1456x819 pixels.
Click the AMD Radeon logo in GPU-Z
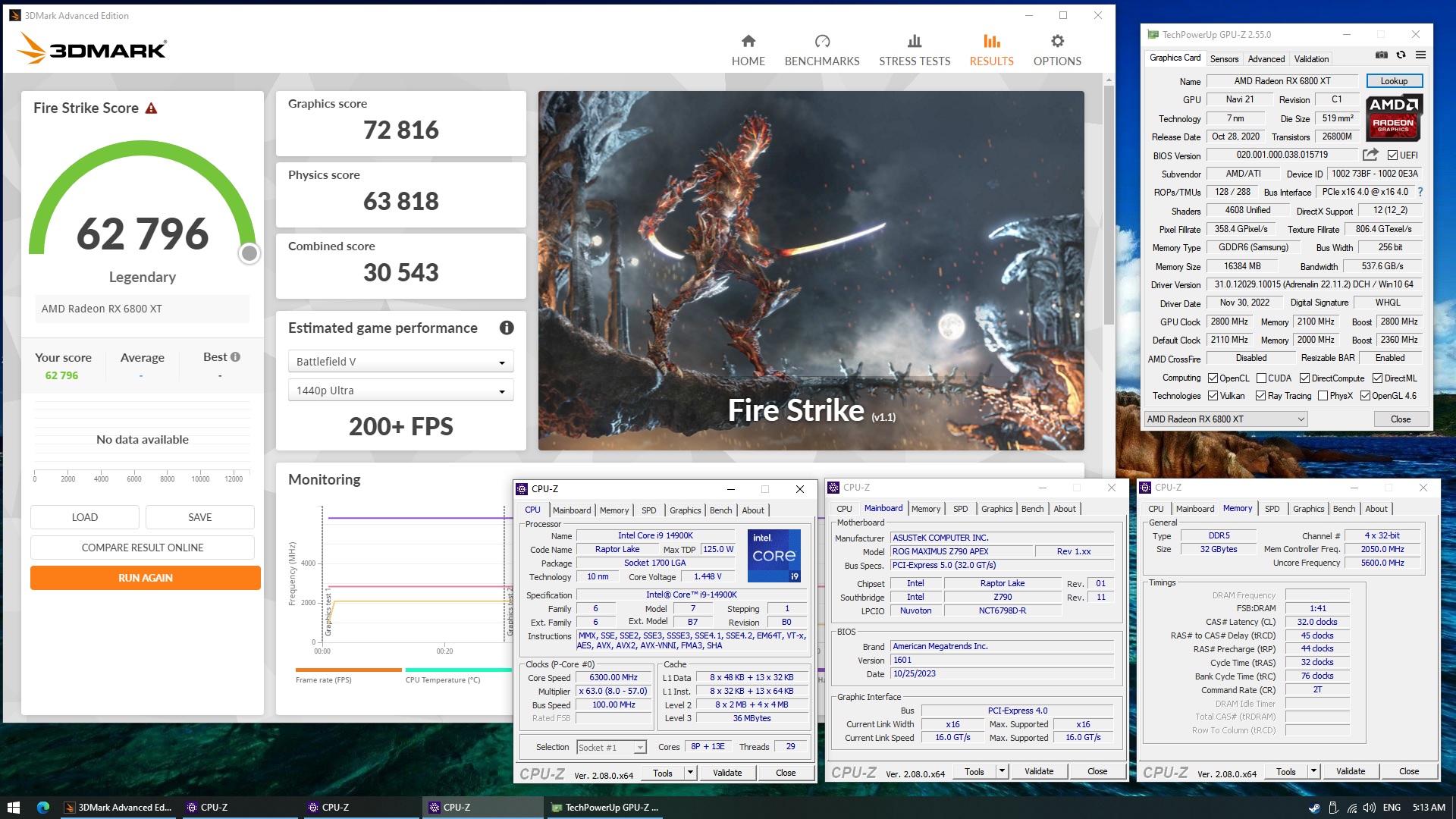tap(1394, 118)
